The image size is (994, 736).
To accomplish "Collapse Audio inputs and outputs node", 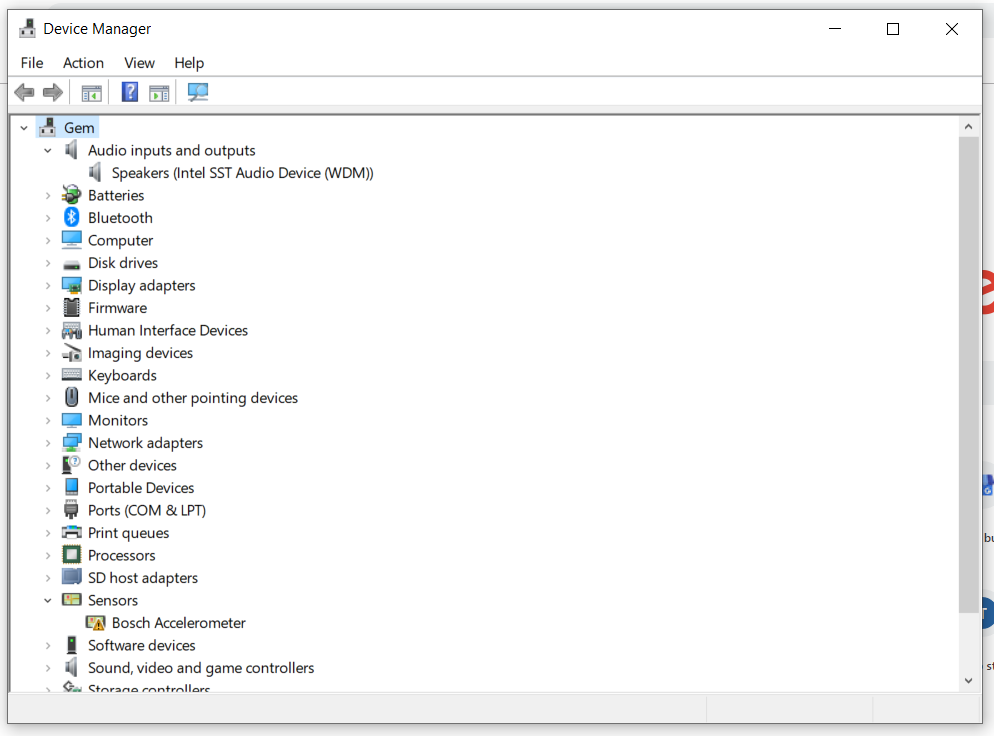I will coord(48,151).
